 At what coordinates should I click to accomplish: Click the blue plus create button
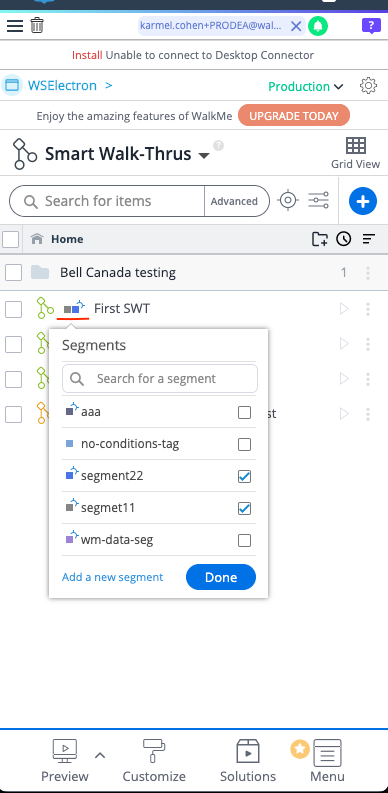click(363, 201)
